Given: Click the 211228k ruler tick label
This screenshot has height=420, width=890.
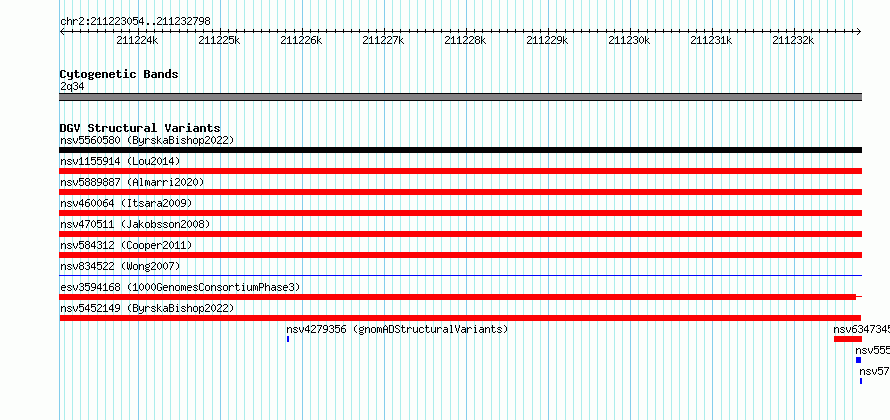Looking at the screenshot, I should coord(465,40).
